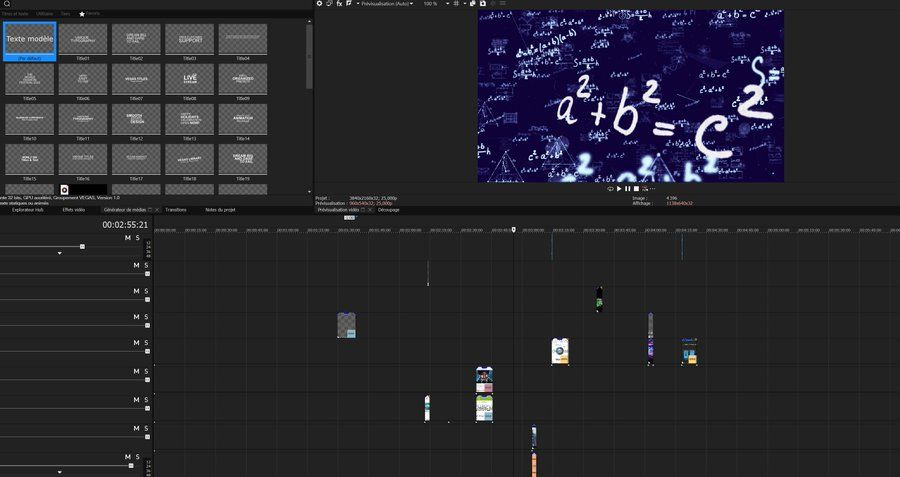Mute the first track with M
900x477 pixels.
(127, 239)
